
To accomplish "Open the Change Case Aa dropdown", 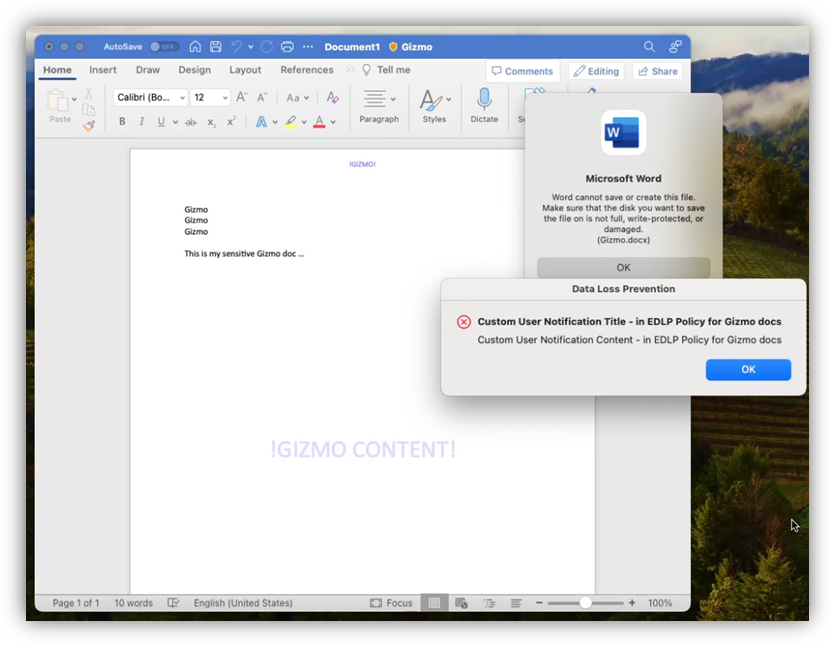I will [x=298, y=98].
